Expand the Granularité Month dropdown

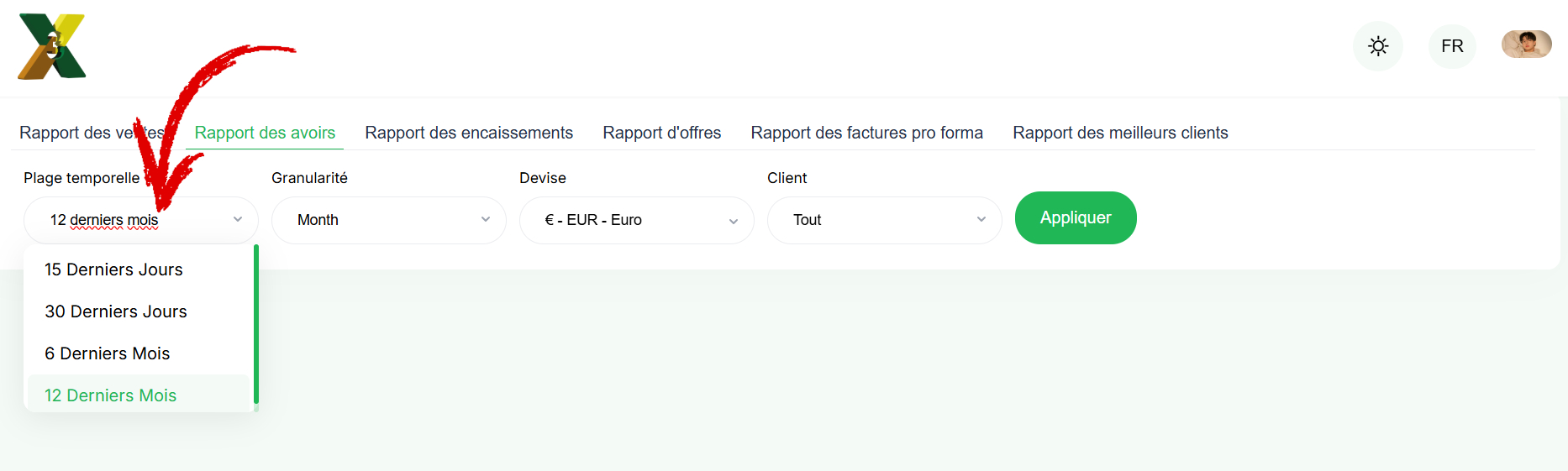click(x=389, y=220)
